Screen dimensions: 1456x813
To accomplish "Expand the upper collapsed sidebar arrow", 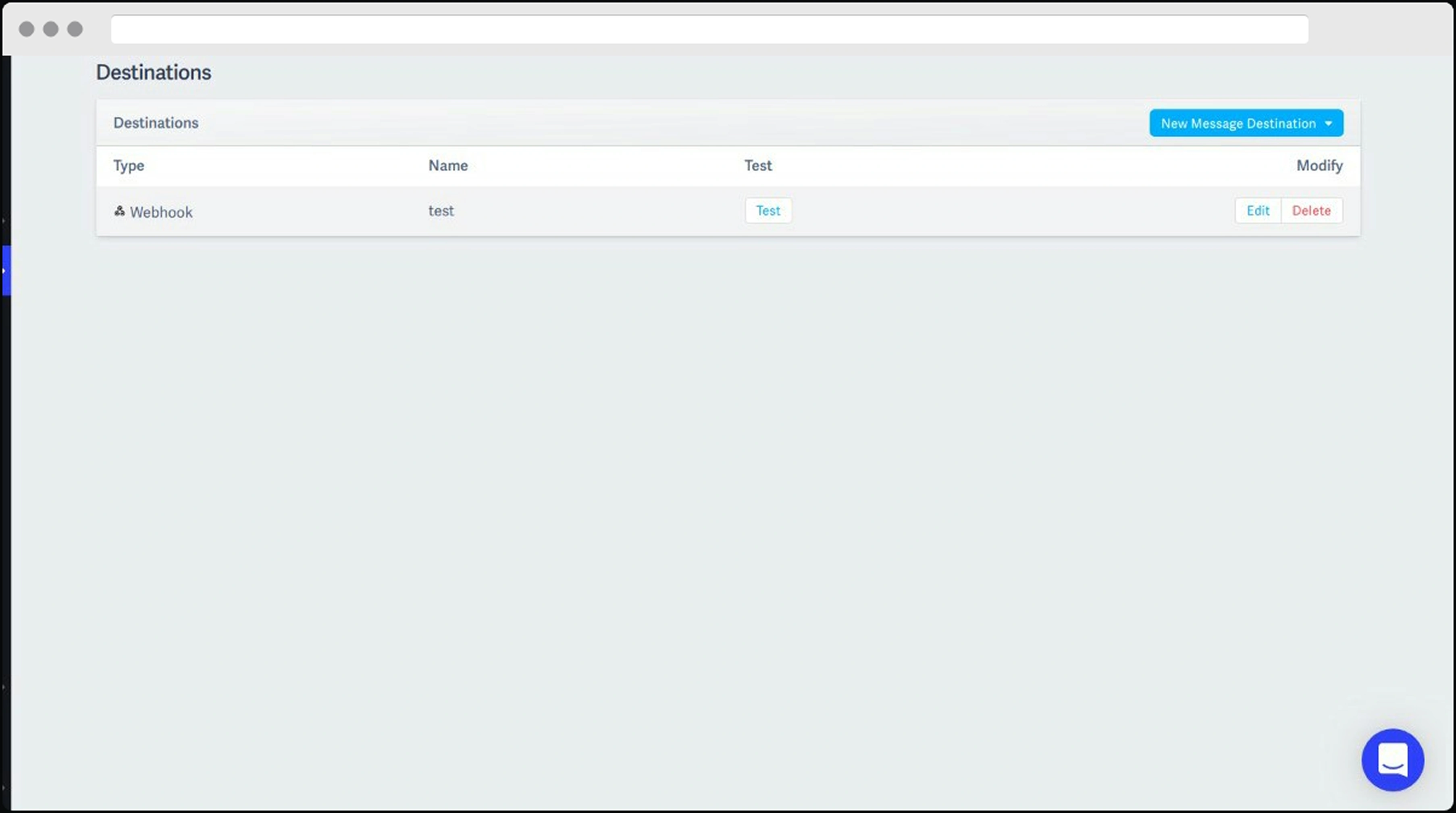I will coord(3,221).
